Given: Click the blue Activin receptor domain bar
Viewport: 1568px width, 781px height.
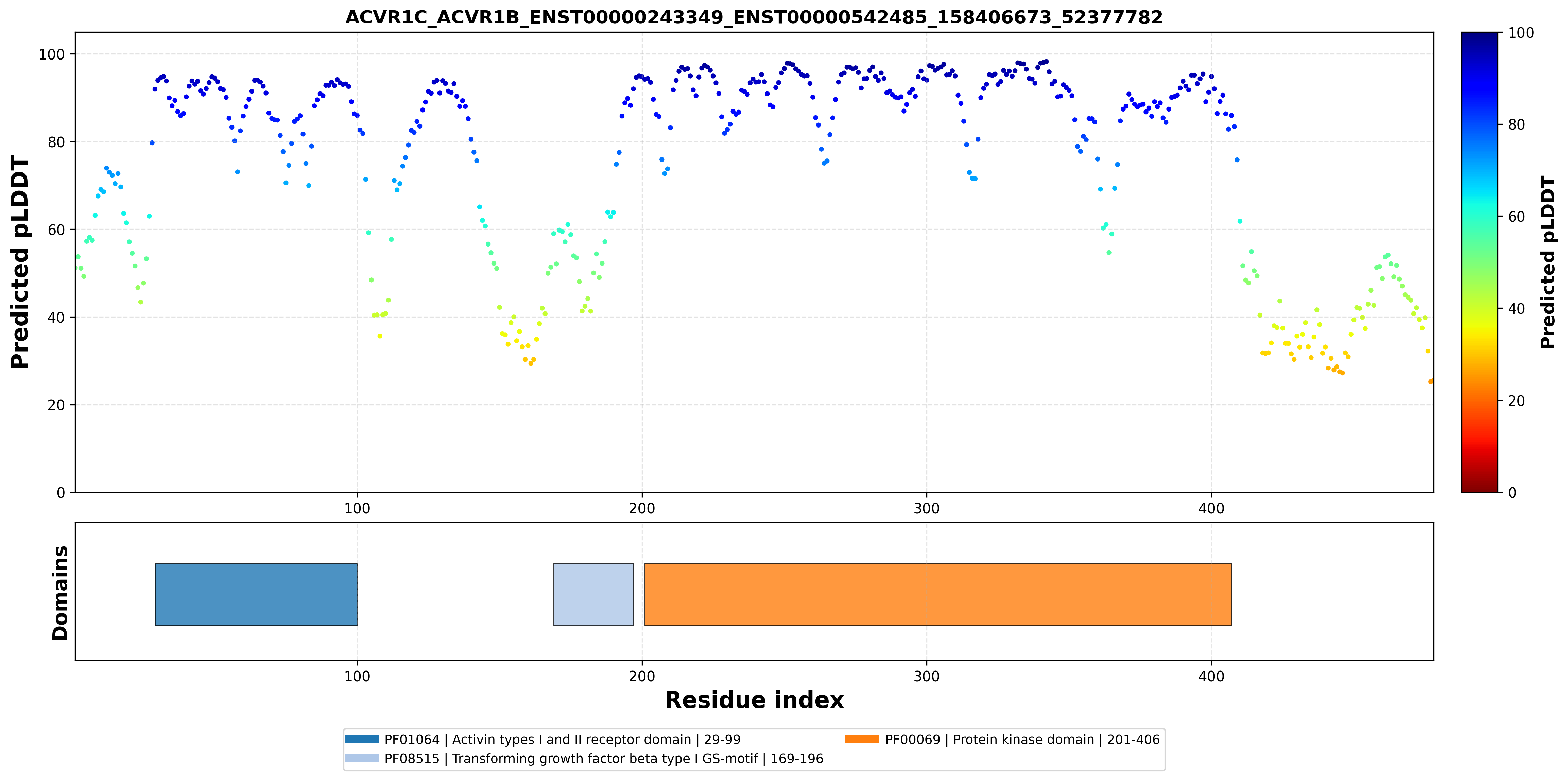Looking at the screenshot, I should click(256, 595).
